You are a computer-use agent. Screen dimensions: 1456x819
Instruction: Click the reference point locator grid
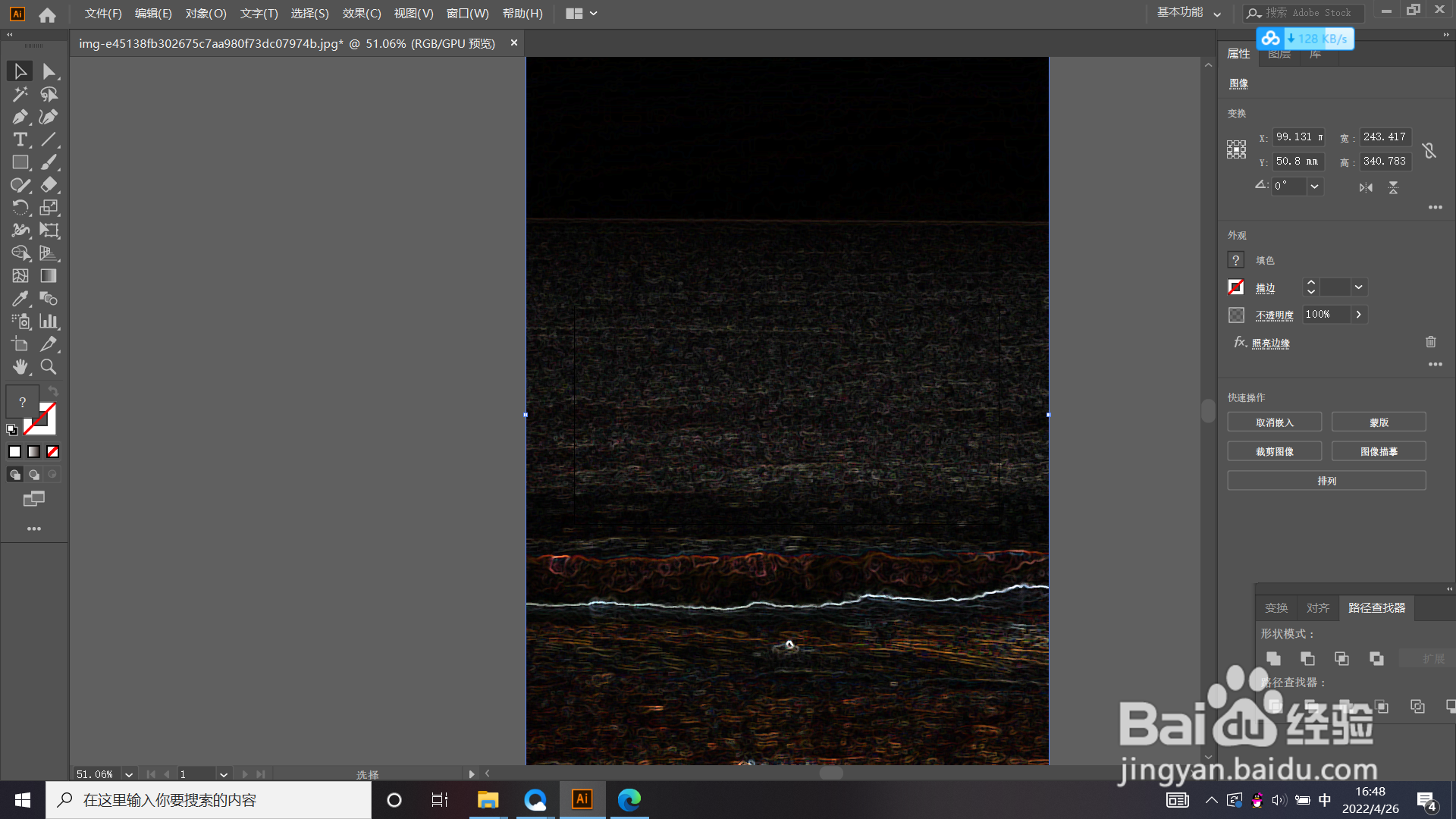[1236, 149]
